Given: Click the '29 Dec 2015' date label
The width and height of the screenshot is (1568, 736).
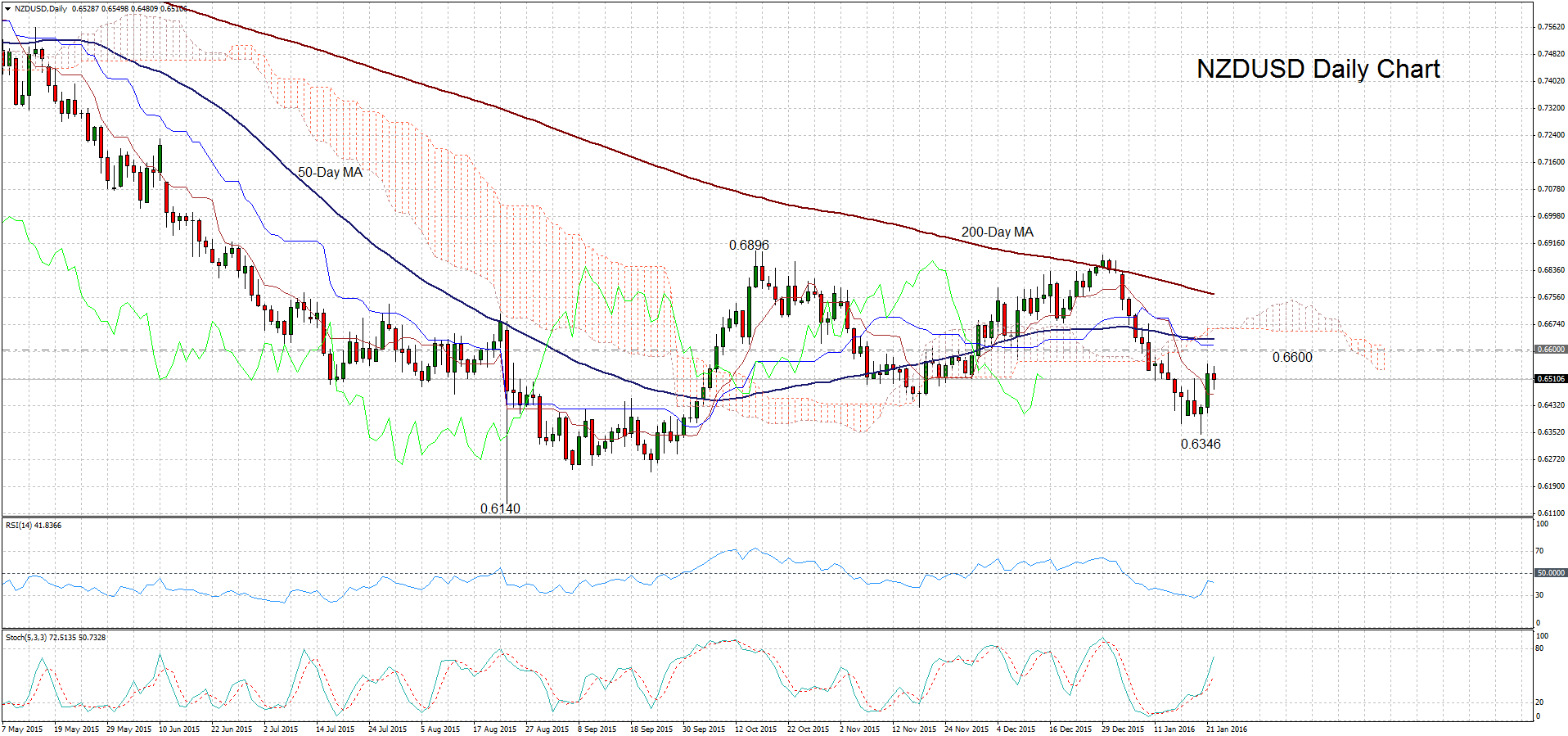Looking at the screenshot, I should pyautogui.click(x=1123, y=729).
